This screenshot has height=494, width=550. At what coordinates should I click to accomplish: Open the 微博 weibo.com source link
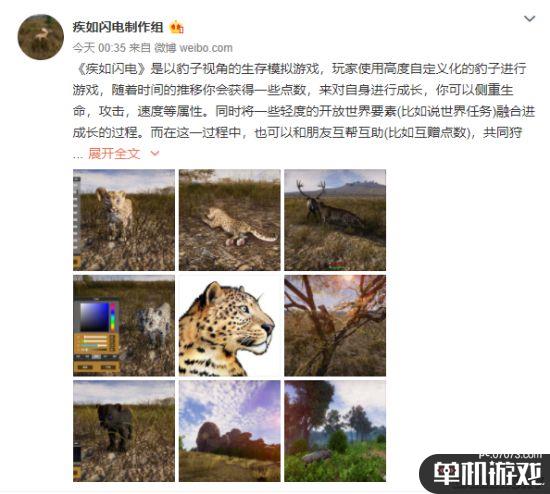tap(193, 48)
